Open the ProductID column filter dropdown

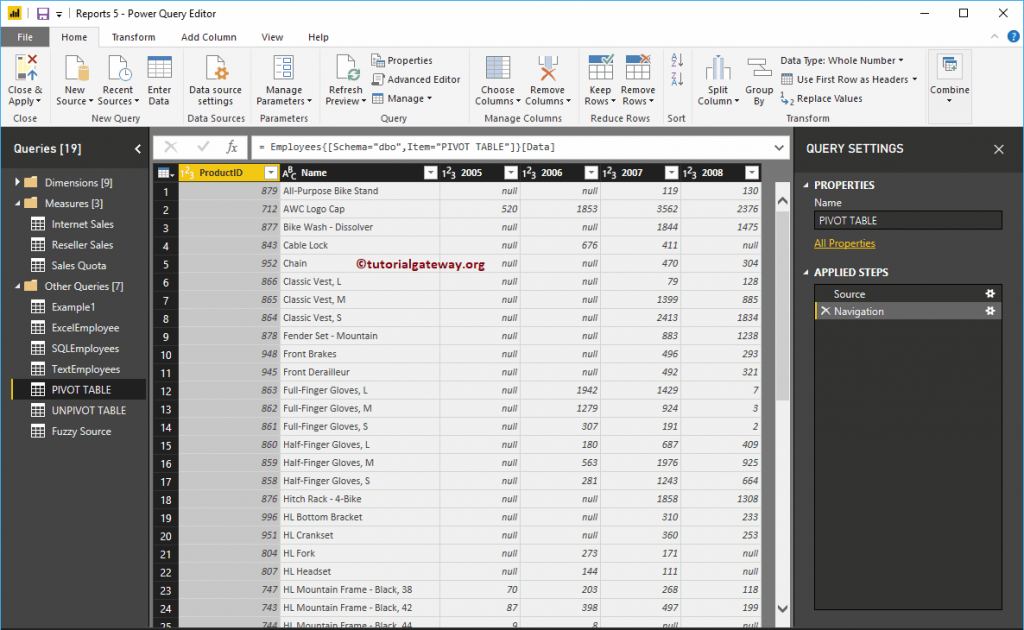click(270, 172)
